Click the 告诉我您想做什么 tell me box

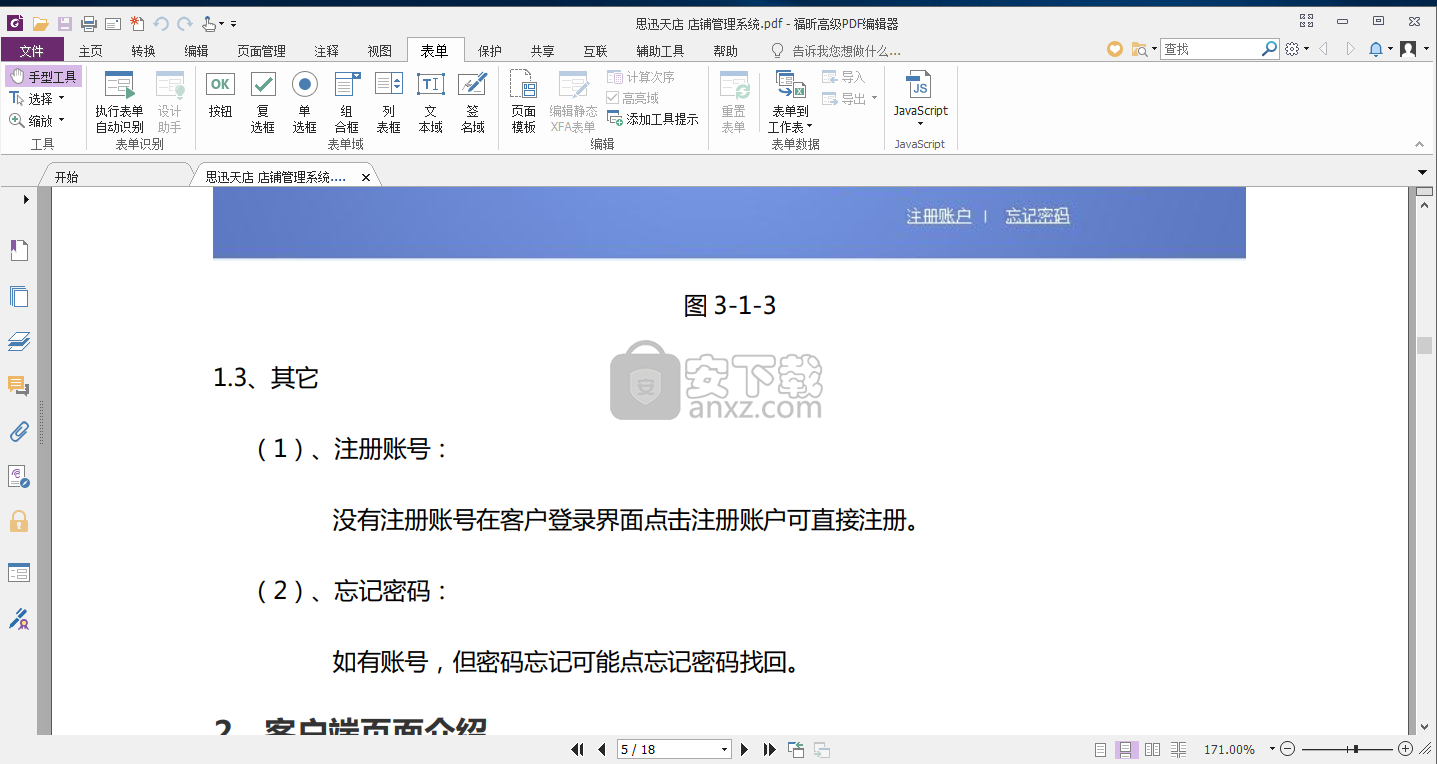tap(836, 50)
